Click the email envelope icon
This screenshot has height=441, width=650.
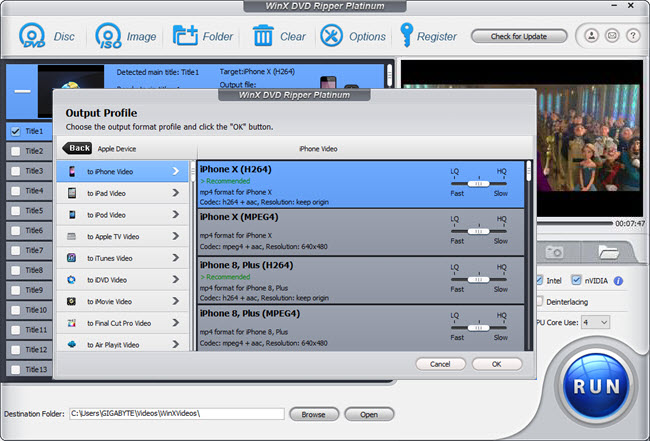pos(612,36)
